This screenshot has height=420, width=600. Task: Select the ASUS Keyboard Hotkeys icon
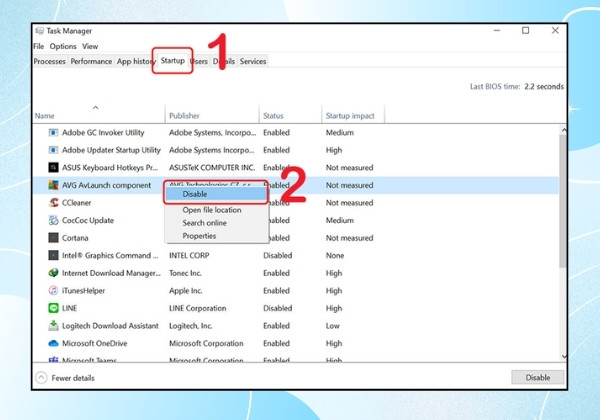pos(53,168)
